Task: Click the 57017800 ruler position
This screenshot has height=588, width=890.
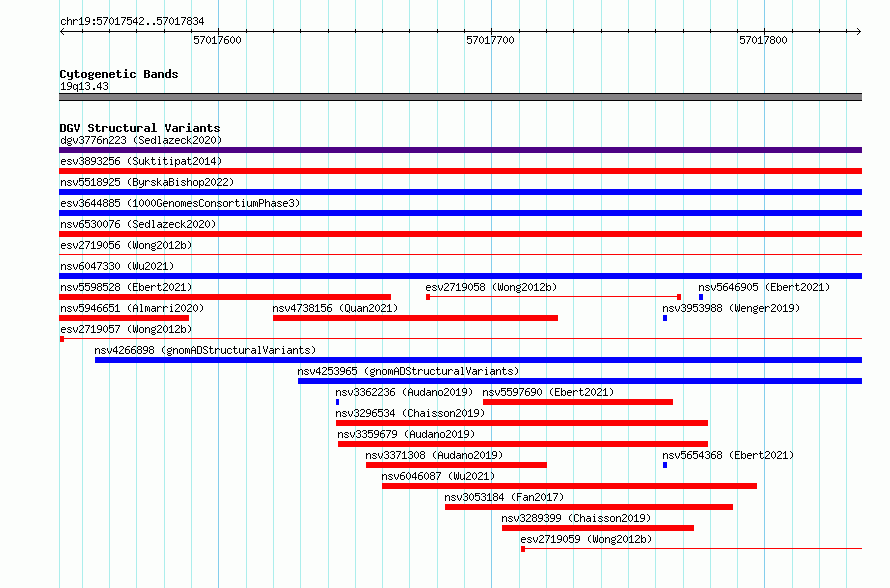Action: 763,40
